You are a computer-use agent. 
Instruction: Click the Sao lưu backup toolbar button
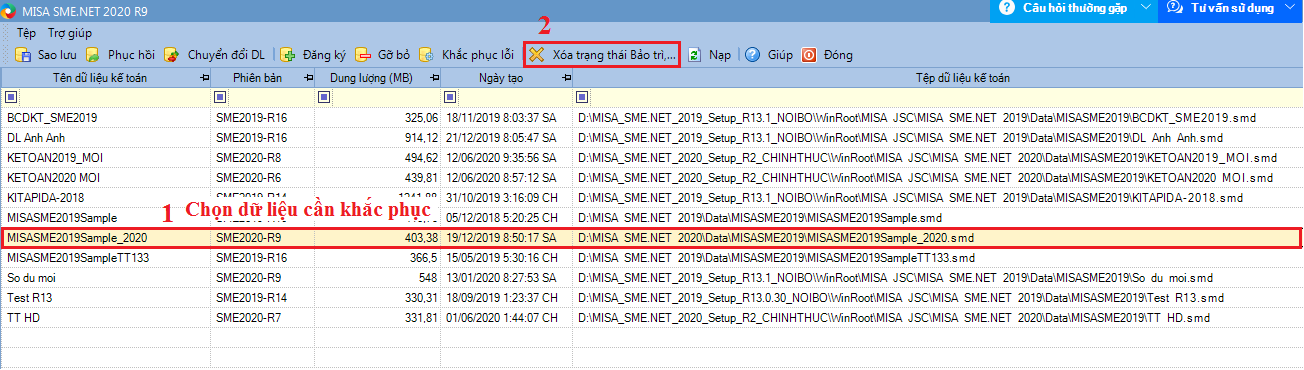[45, 55]
